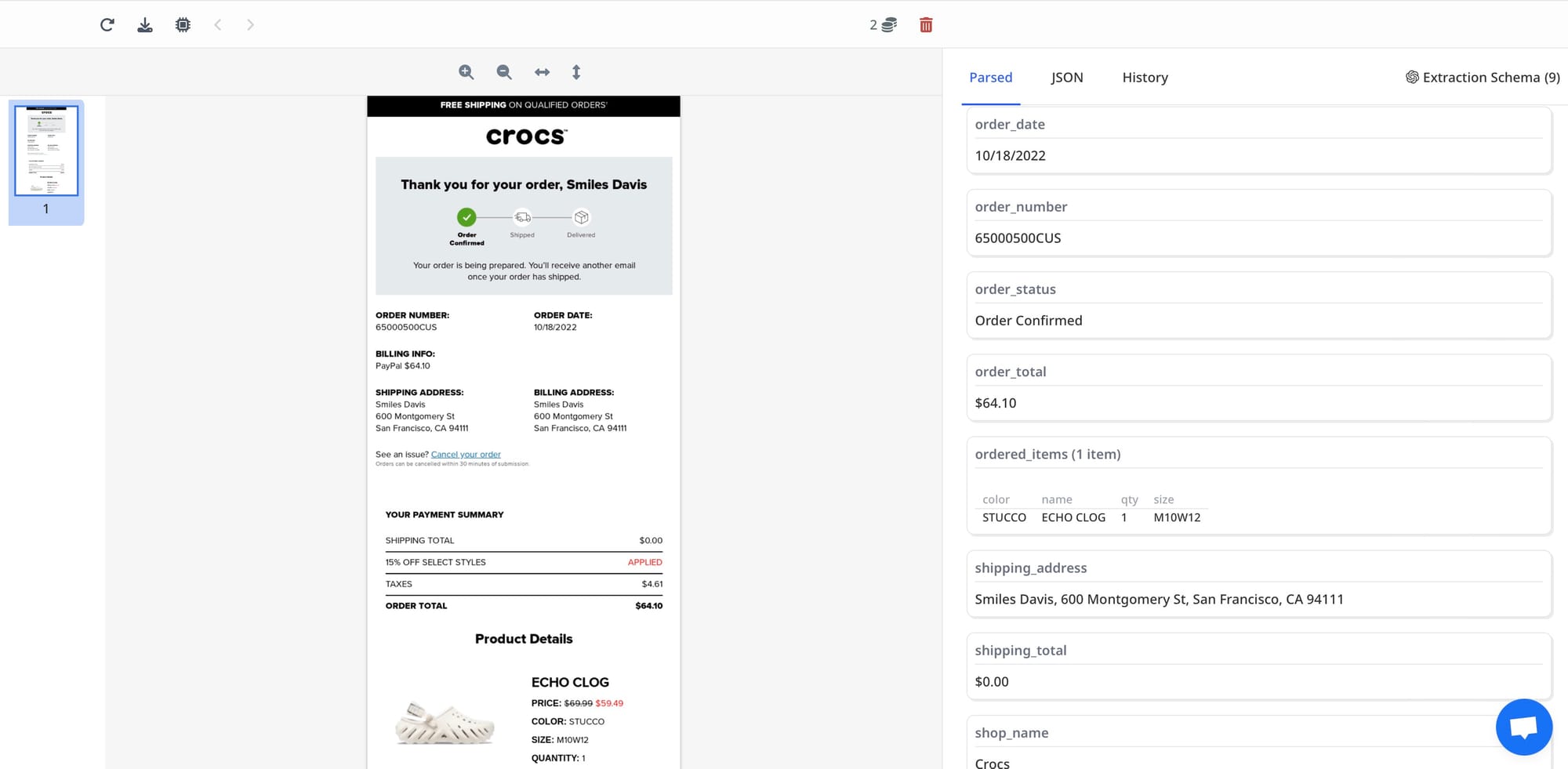Go to previous document arrow
Image resolution: width=1568 pixels, height=769 pixels.
[x=218, y=25]
